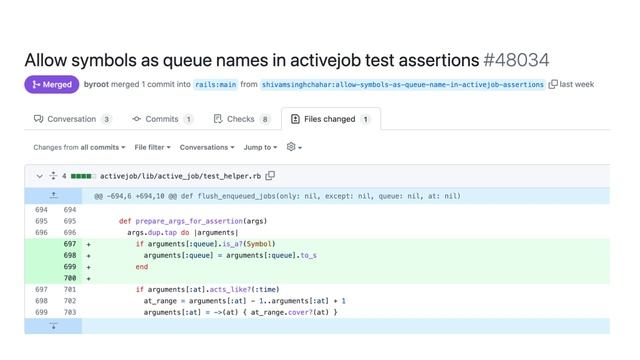This screenshot has width=640, height=360.
Task: Expand diff lines upward above line 694
Action: point(53,196)
